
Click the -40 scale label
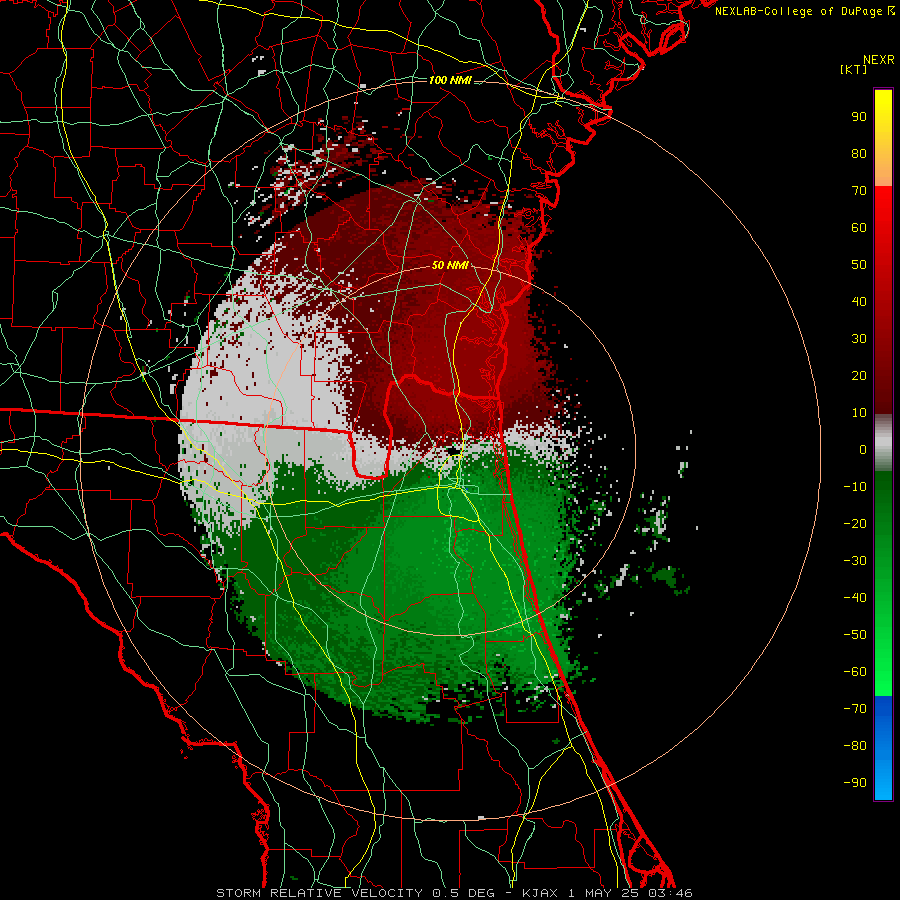855,598
